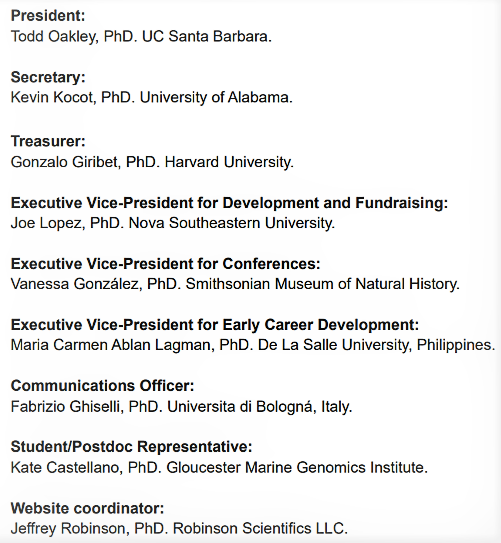Select the Kevin Kocot, University of Alabama entry
This screenshot has height=543, width=501.
(152, 98)
